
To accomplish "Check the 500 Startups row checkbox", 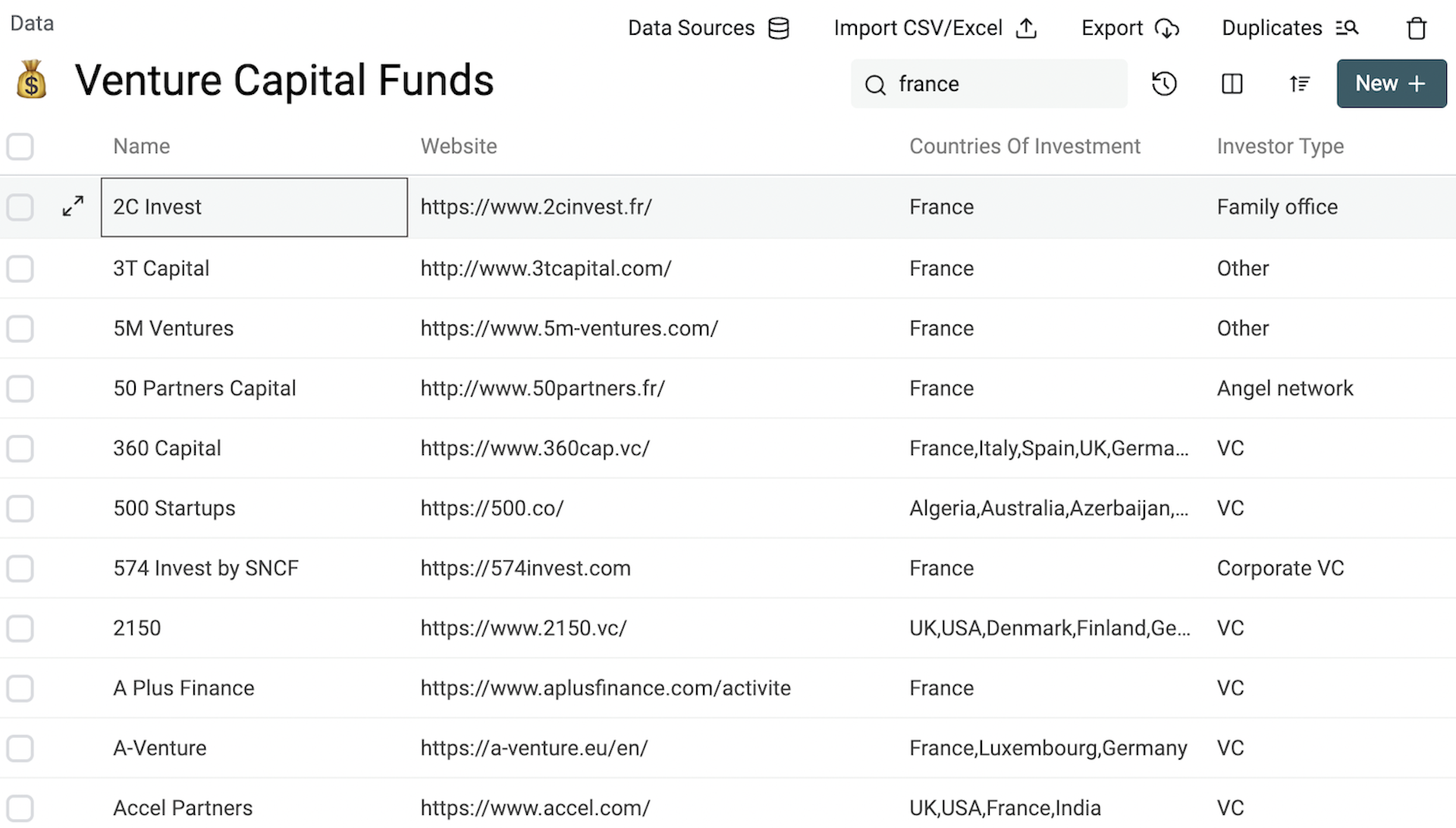I will [20, 509].
